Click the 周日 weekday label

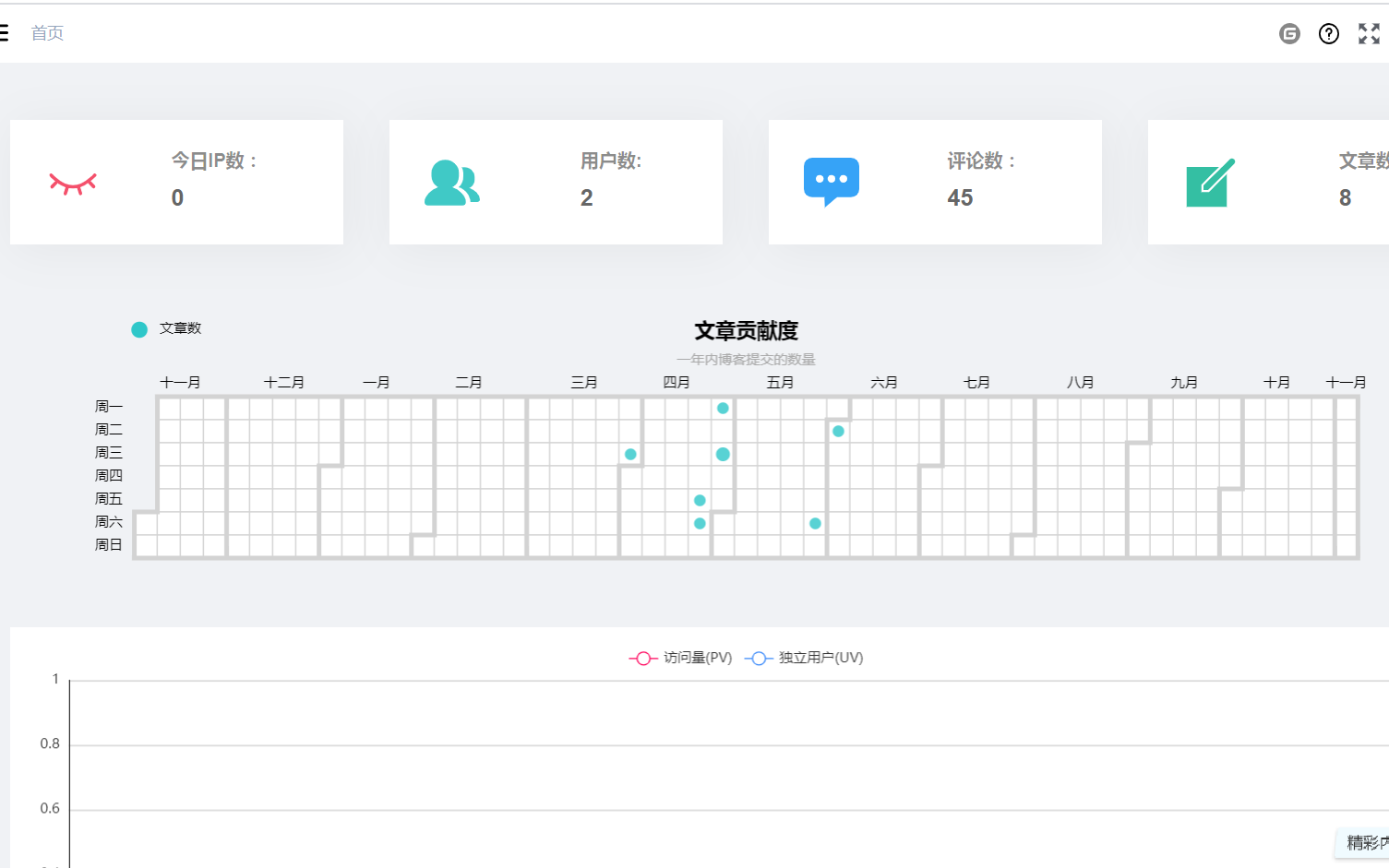109,544
